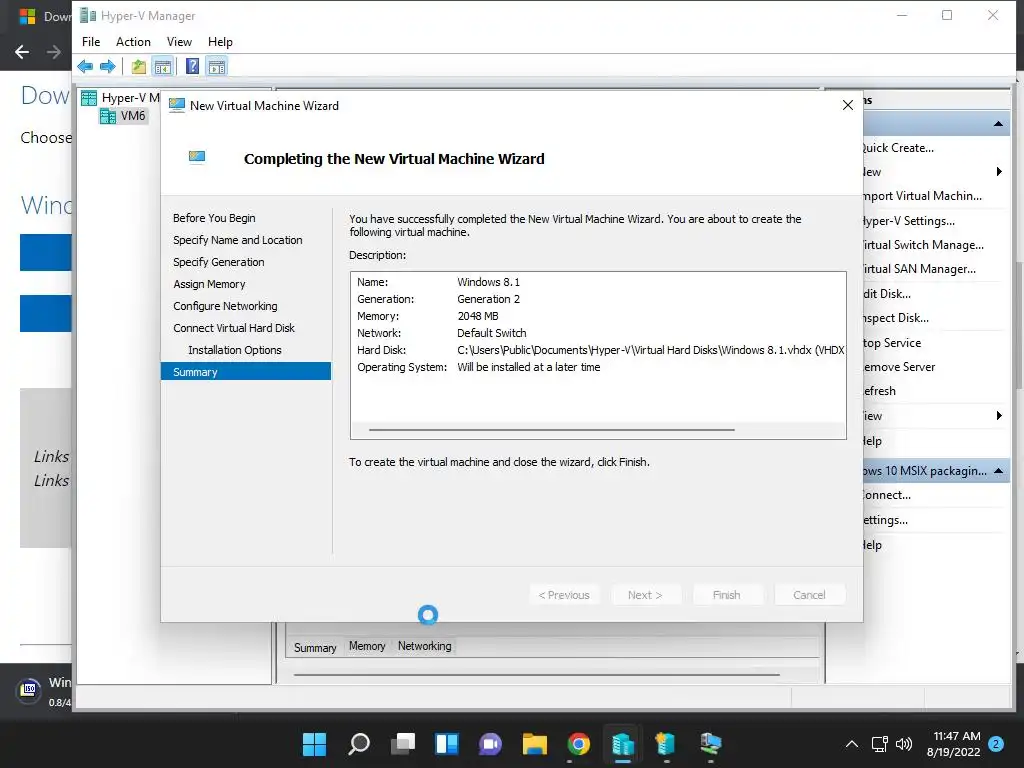Open the Help toolbar icon with question mark
This screenshot has width=1024, height=768.
(192, 66)
